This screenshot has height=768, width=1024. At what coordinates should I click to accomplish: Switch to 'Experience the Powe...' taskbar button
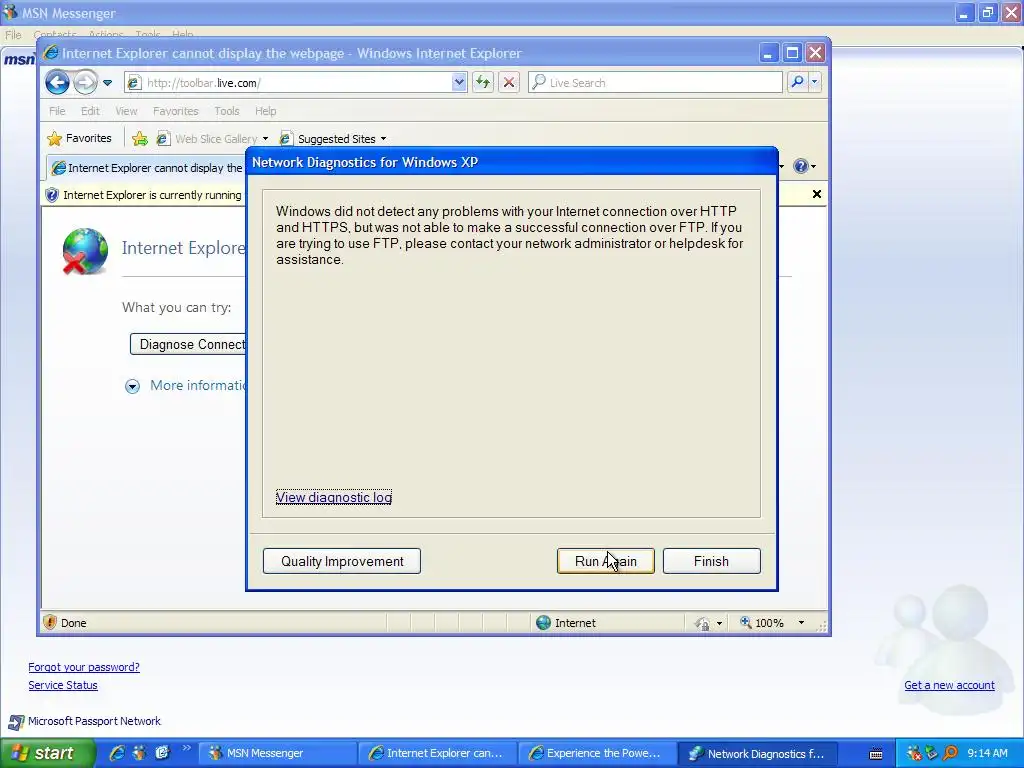[x=597, y=753]
